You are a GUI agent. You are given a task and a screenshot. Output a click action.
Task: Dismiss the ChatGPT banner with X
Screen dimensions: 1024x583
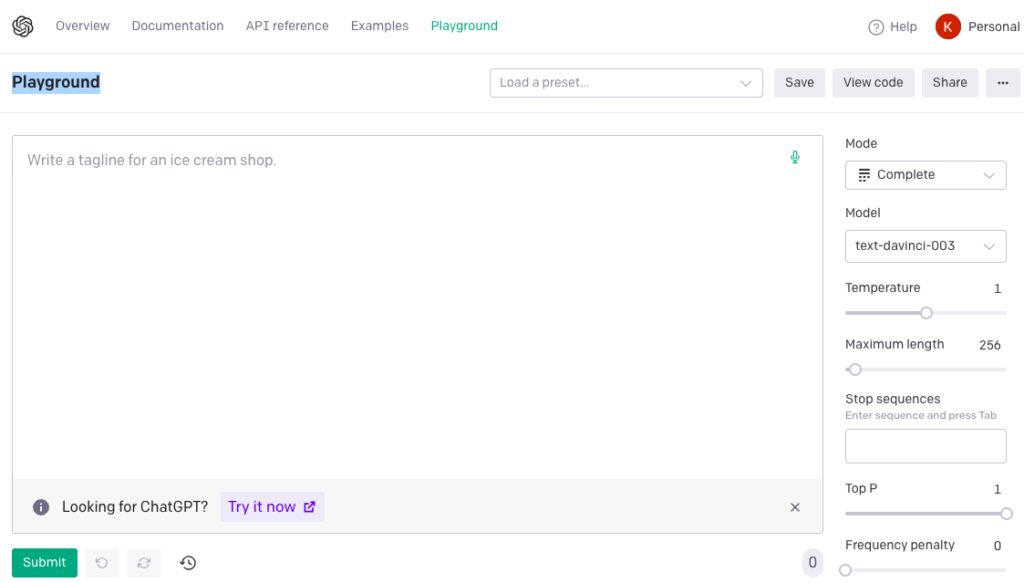795,507
